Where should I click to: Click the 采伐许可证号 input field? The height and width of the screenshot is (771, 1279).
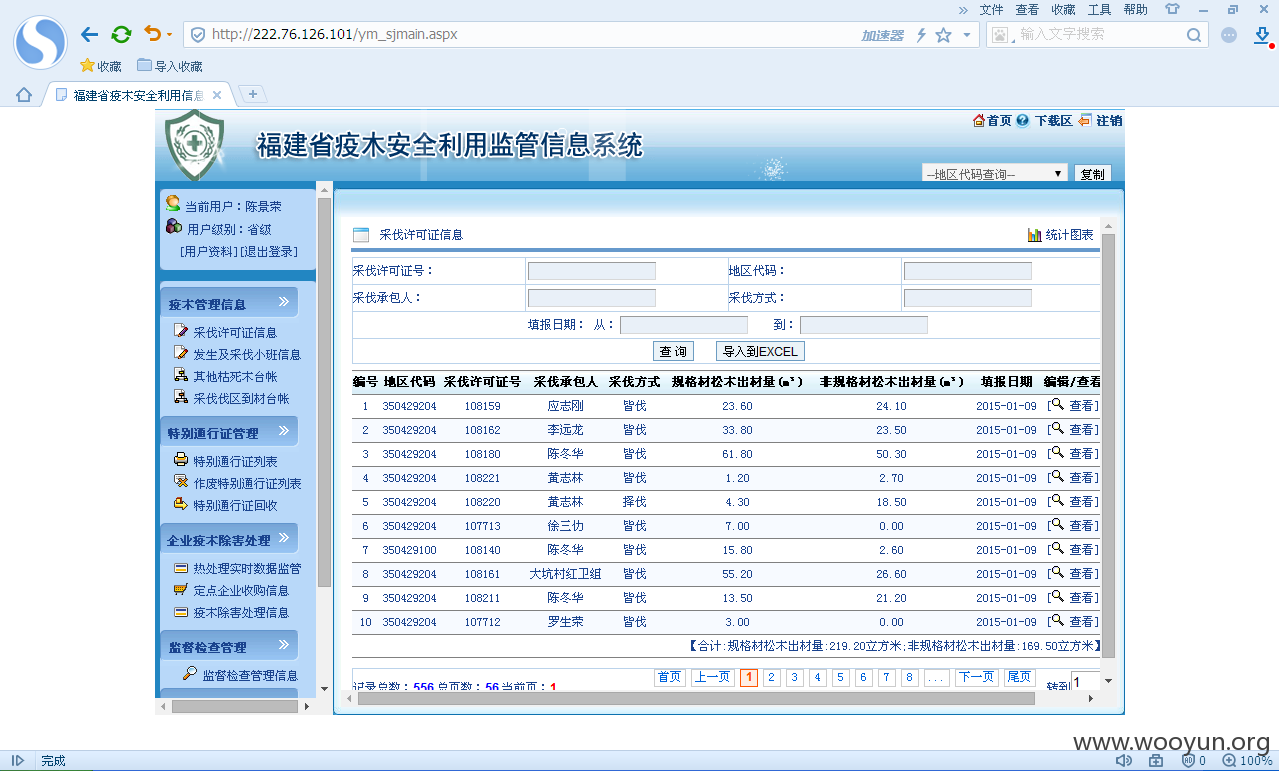[592, 271]
